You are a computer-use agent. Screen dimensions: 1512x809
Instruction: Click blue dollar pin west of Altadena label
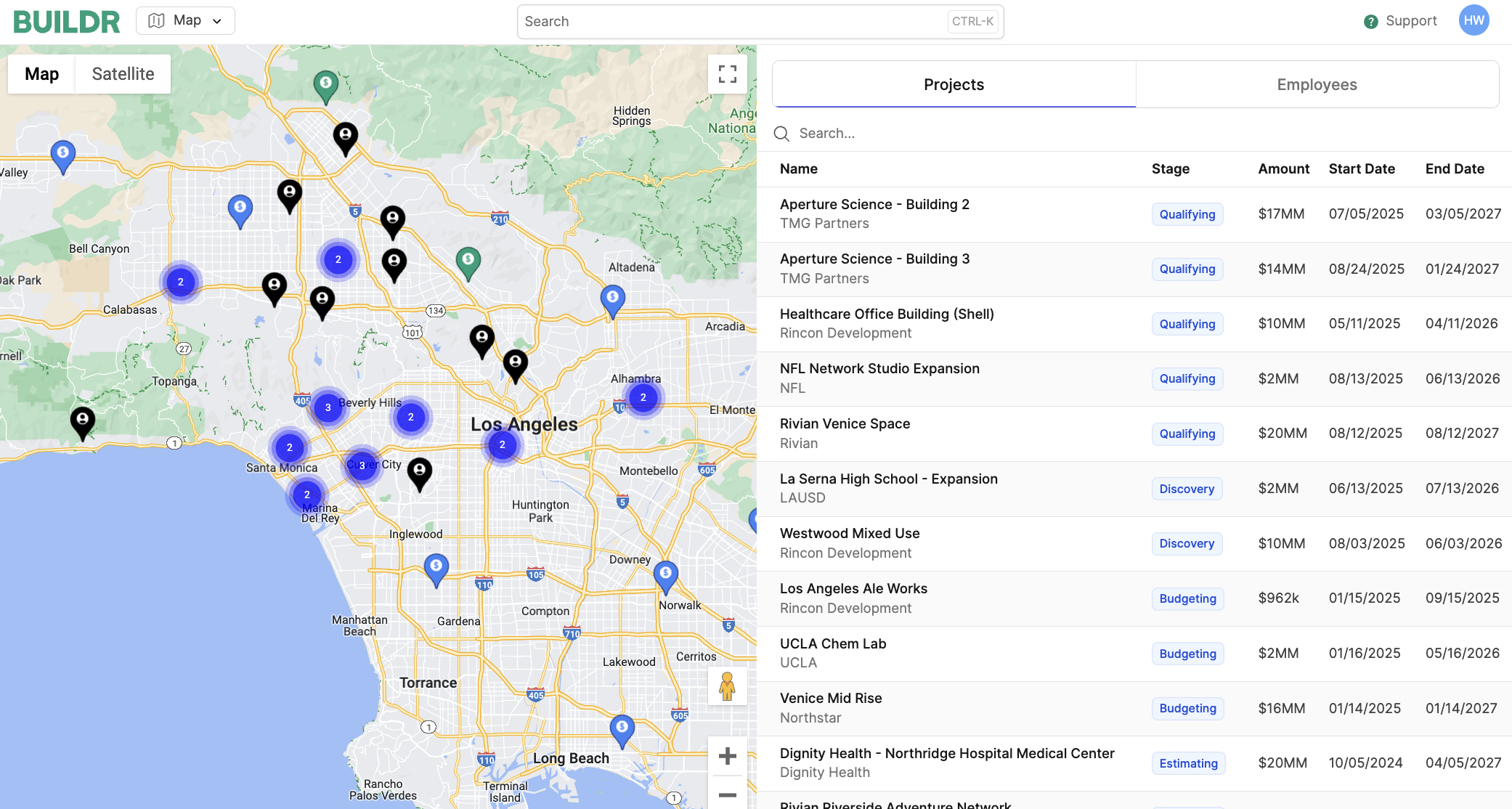click(x=613, y=301)
